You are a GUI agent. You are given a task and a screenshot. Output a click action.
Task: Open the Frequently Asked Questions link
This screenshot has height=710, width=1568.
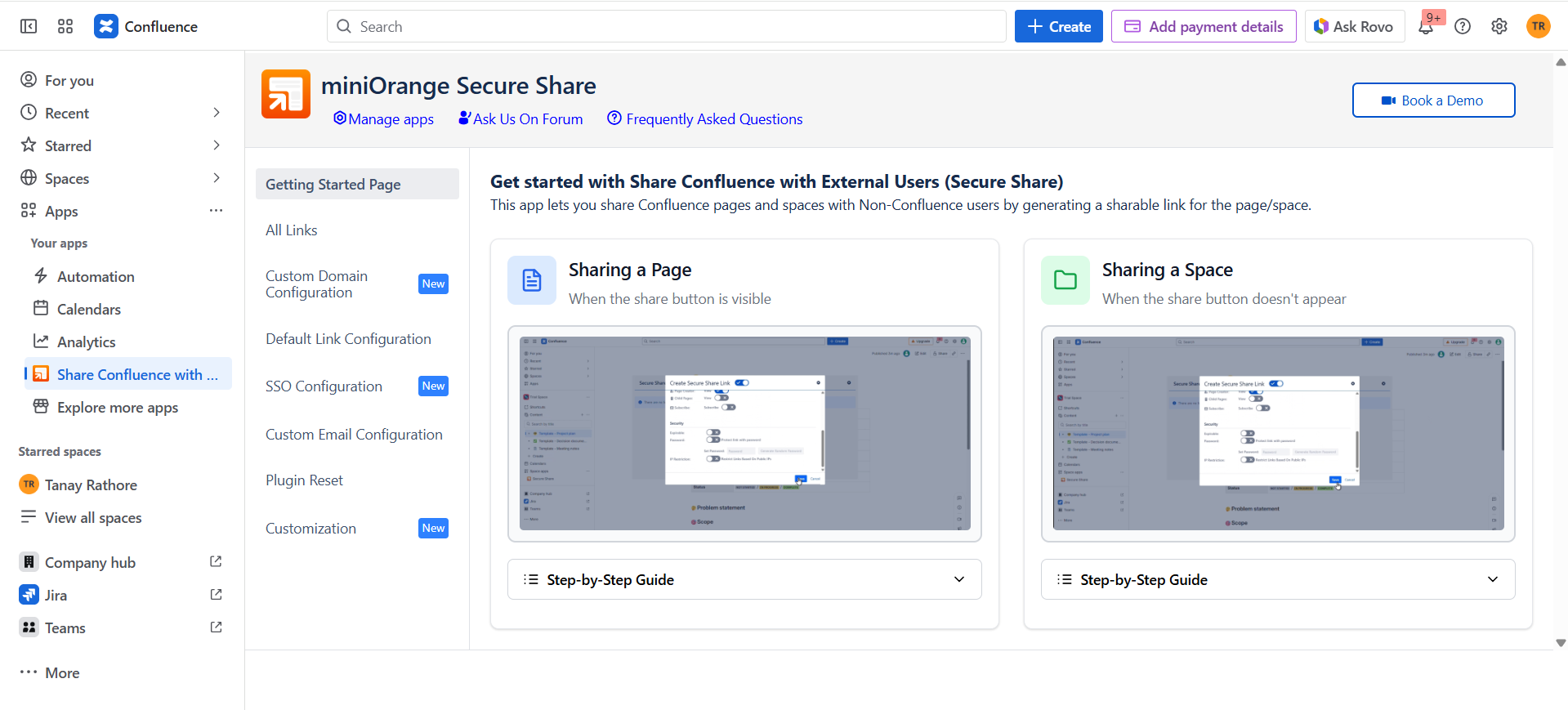tap(704, 119)
